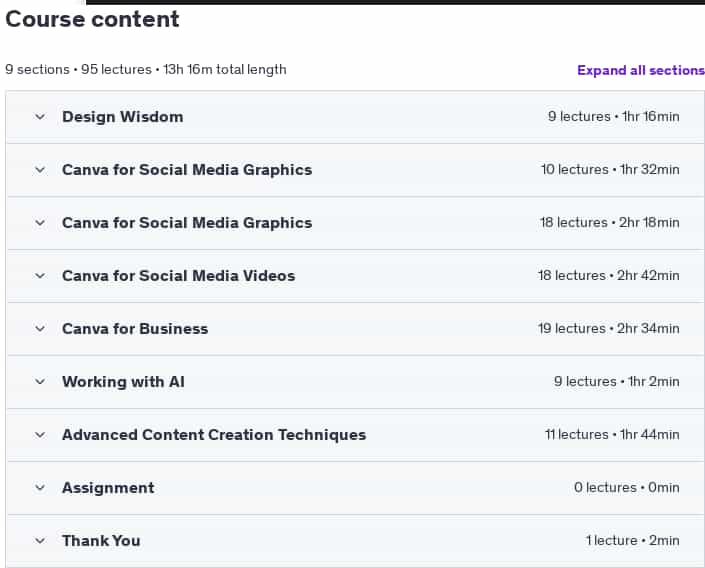Expand the Assignment section chevron
Image resolution: width=705 pixels, height=568 pixels.
pos(40,488)
